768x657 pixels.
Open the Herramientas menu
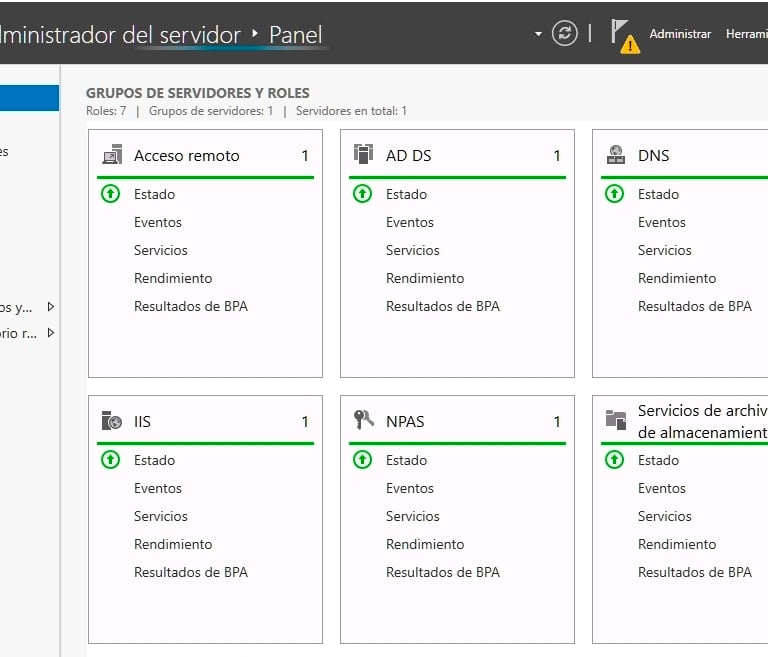747,34
